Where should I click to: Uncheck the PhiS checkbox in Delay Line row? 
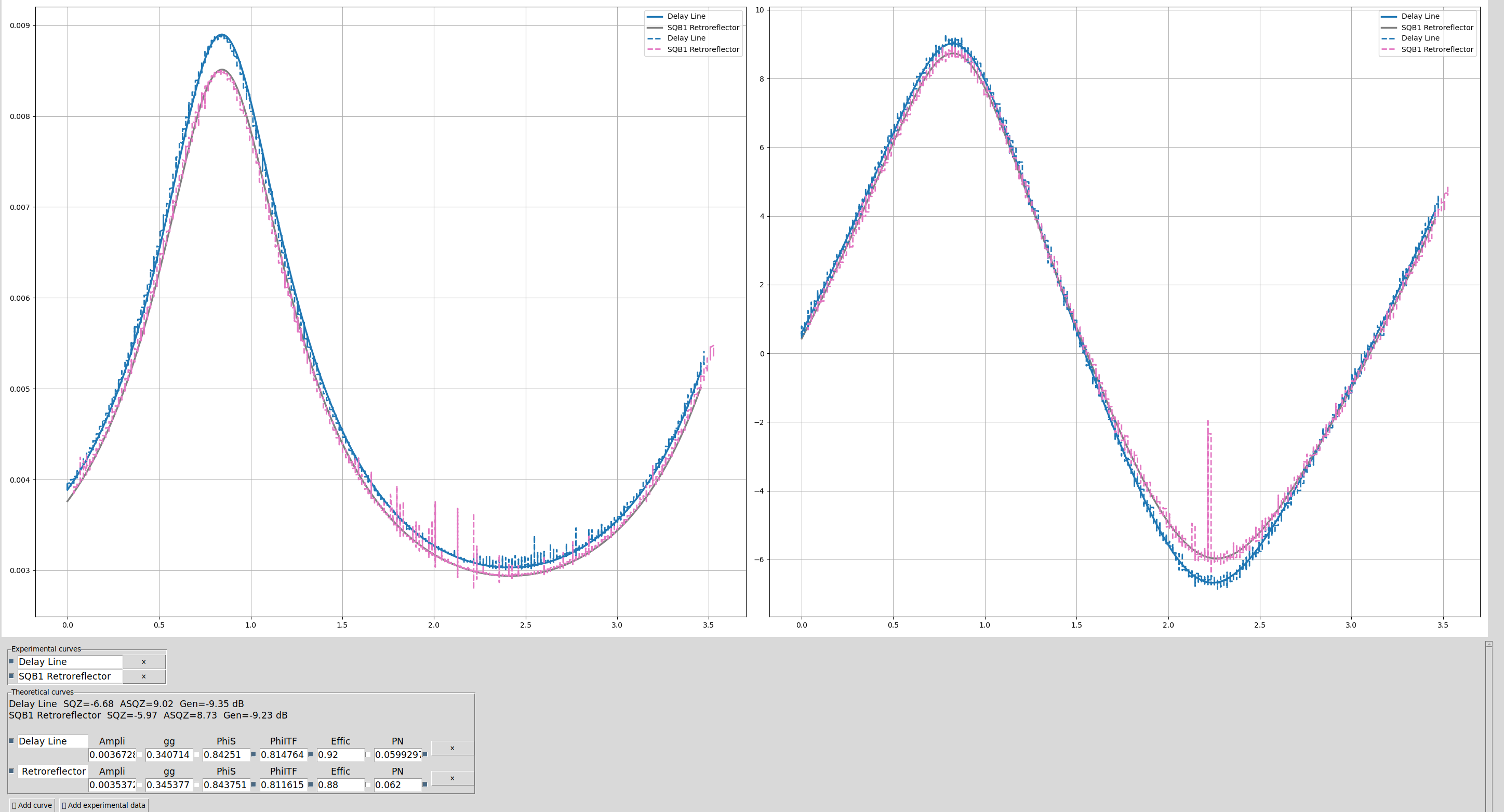point(254,755)
